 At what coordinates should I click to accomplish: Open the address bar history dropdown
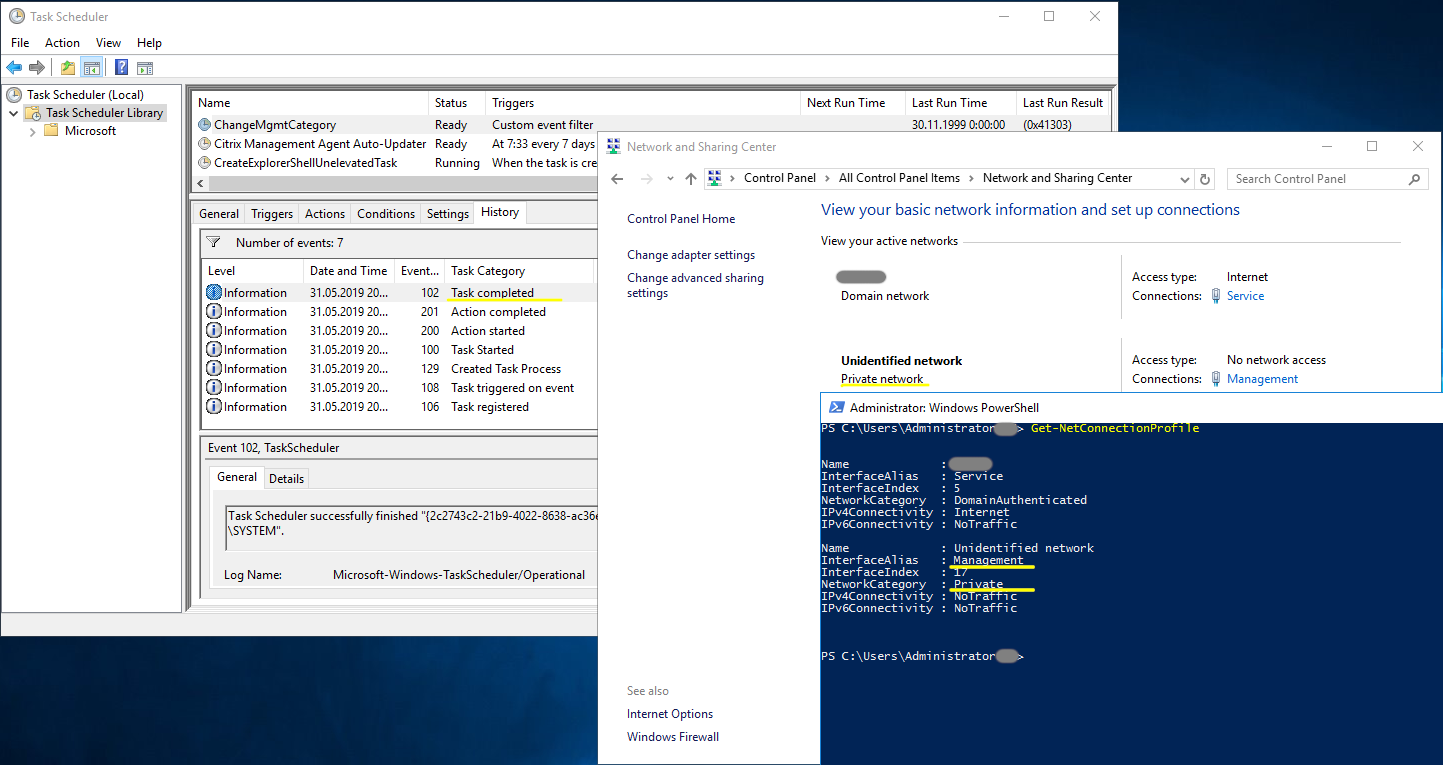pos(1185,179)
